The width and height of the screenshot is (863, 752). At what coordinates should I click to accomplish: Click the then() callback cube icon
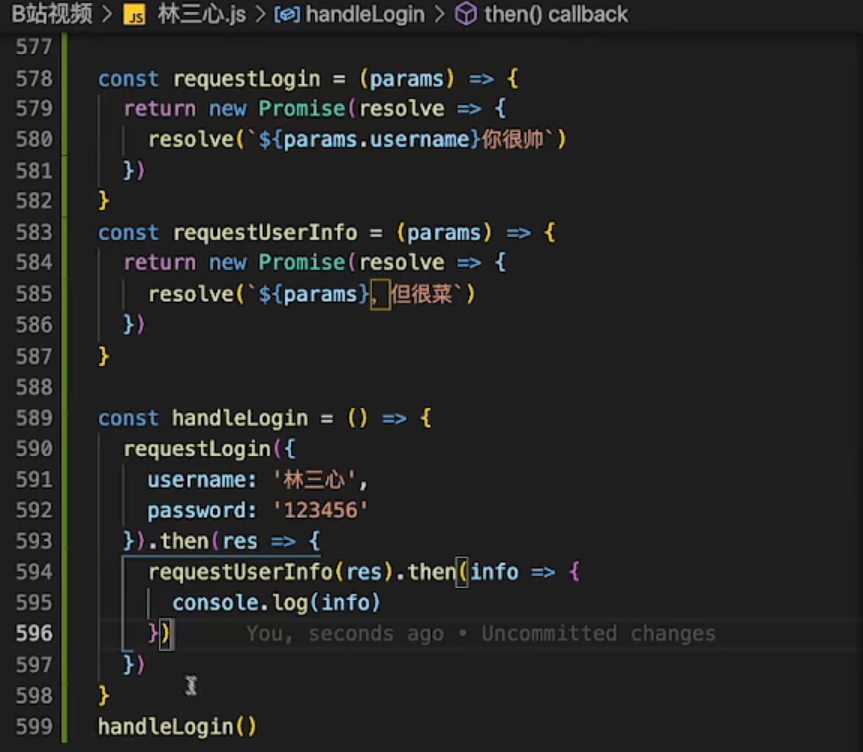pyautogui.click(x=466, y=14)
